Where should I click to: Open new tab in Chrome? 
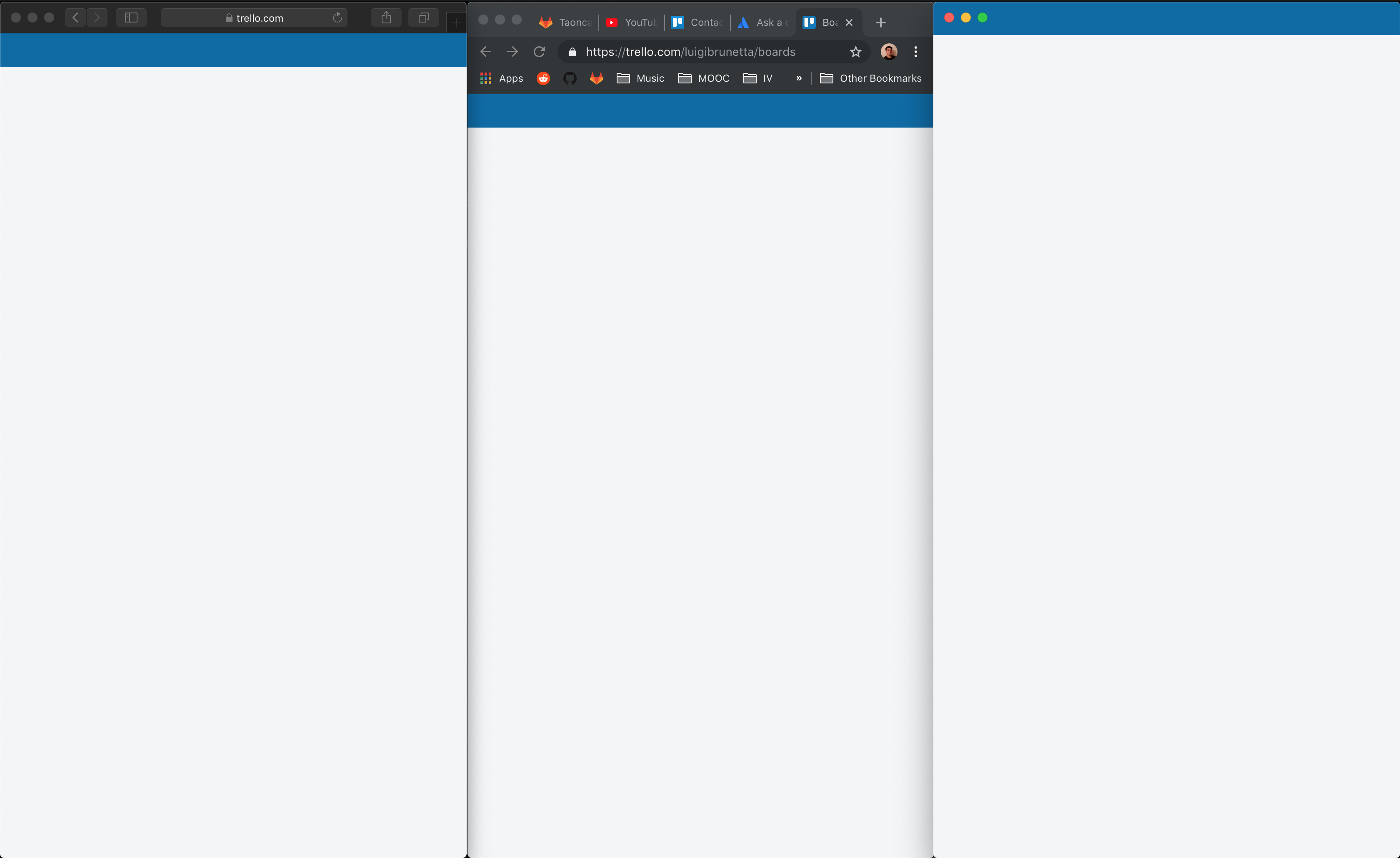pos(881,22)
